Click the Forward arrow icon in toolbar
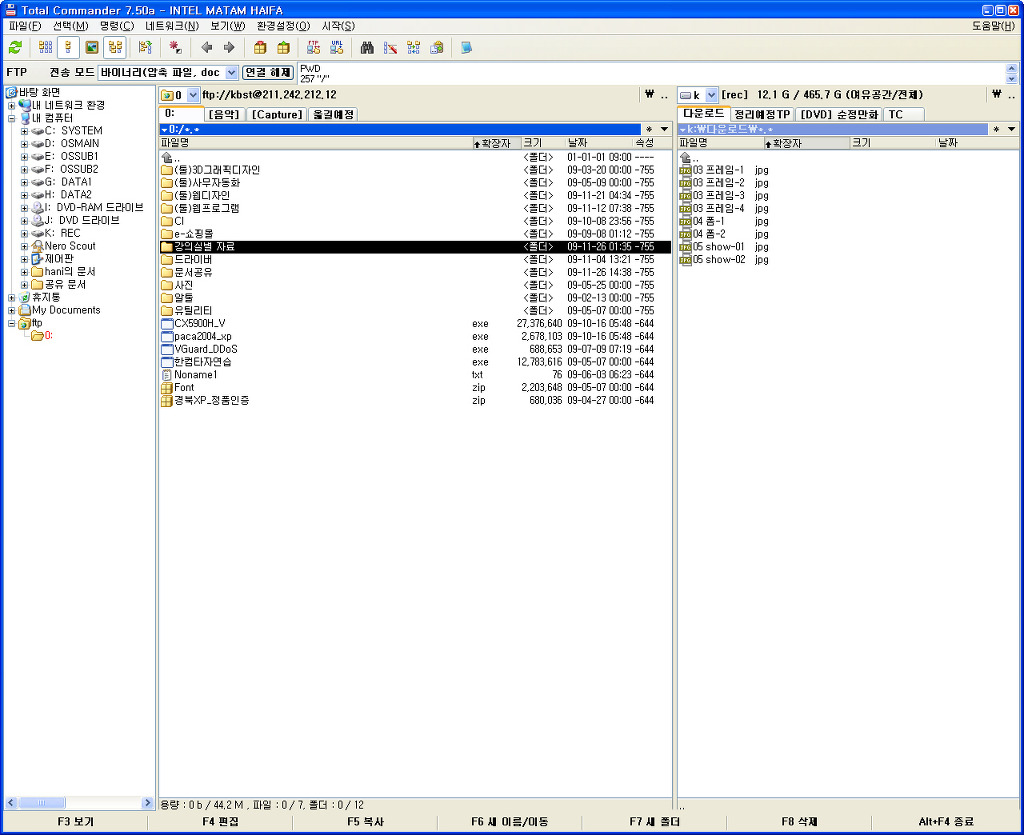The width and height of the screenshot is (1024, 835). 229,47
